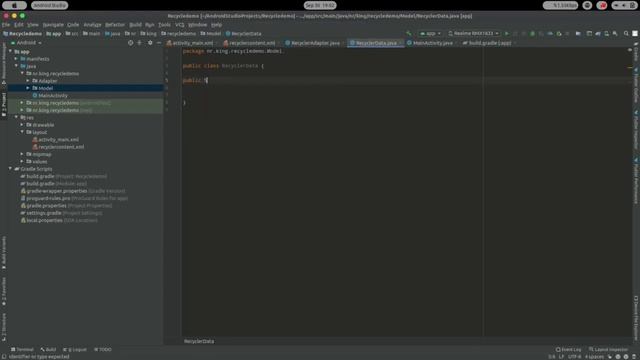640x360 pixels.
Task: Click the Apple menu in the top bar
Action: tap(14, 5)
